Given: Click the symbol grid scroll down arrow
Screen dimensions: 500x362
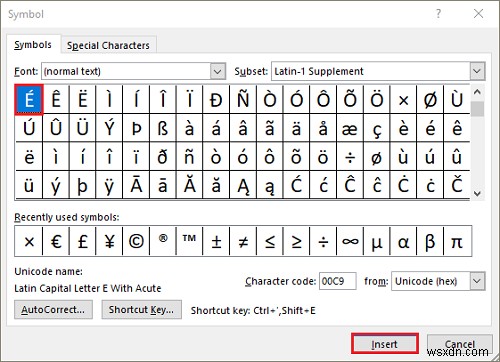Looking at the screenshot, I should click(x=477, y=193).
